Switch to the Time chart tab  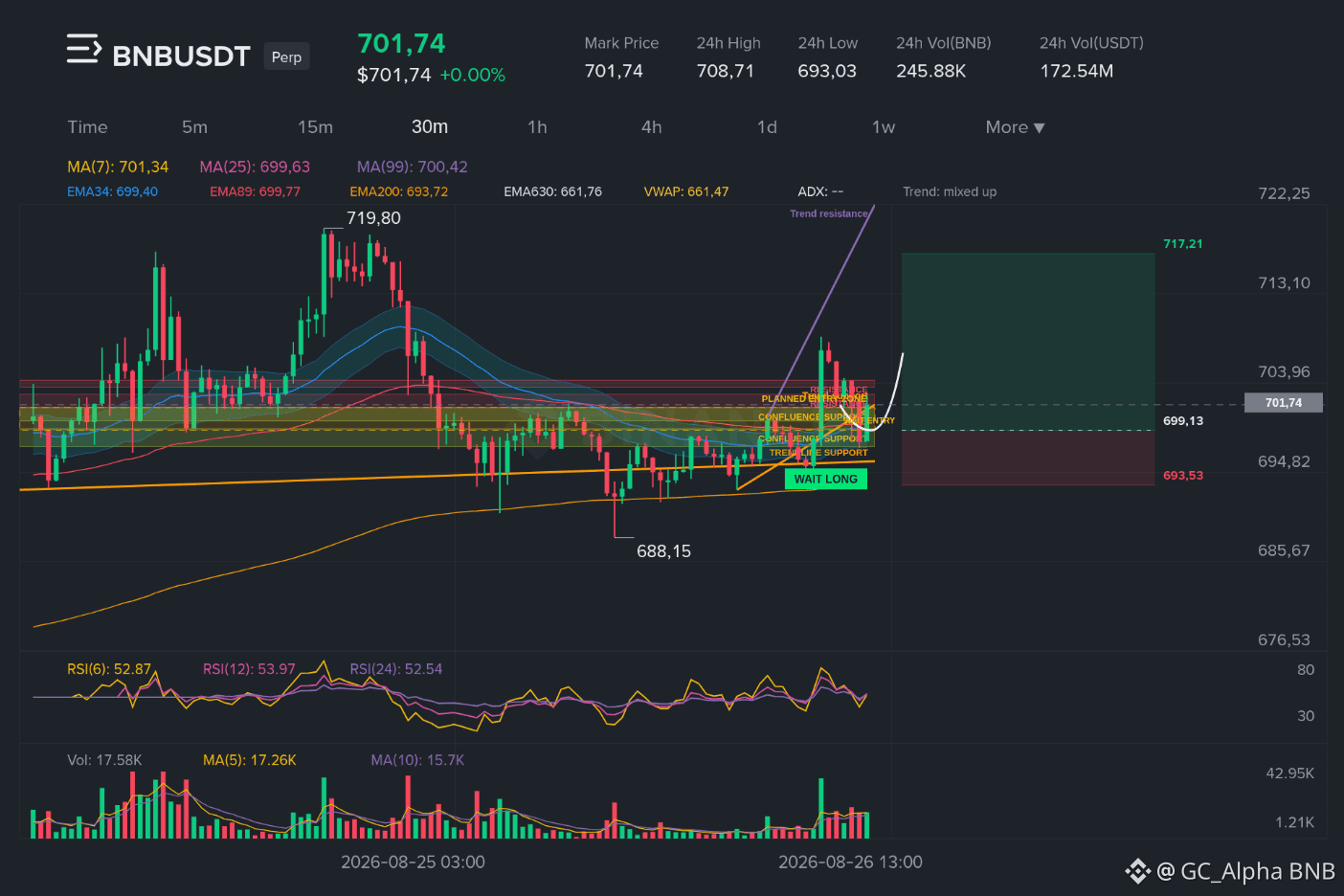(x=87, y=127)
